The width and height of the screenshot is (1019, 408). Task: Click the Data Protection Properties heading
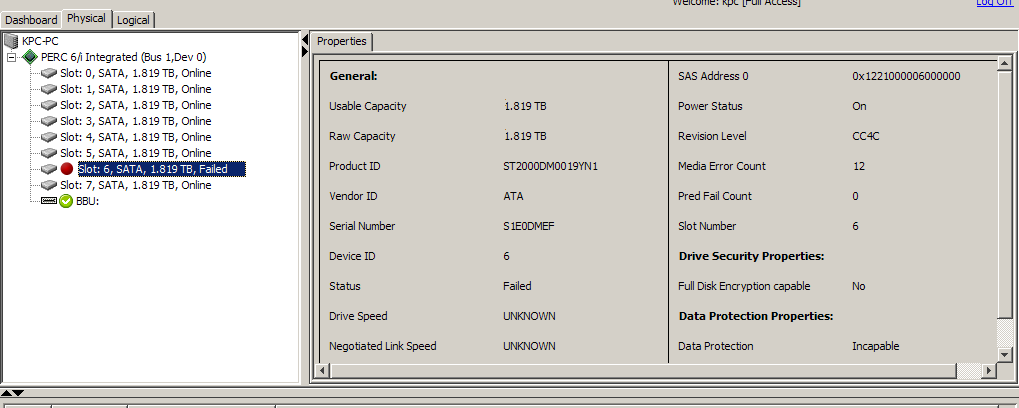(x=756, y=316)
